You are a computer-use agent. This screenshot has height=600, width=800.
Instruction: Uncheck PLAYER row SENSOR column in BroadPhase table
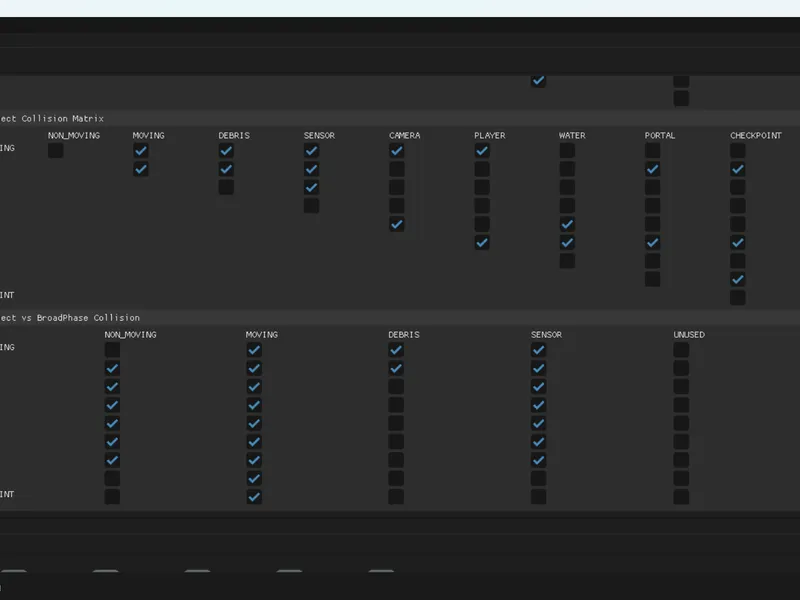coord(538,442)
